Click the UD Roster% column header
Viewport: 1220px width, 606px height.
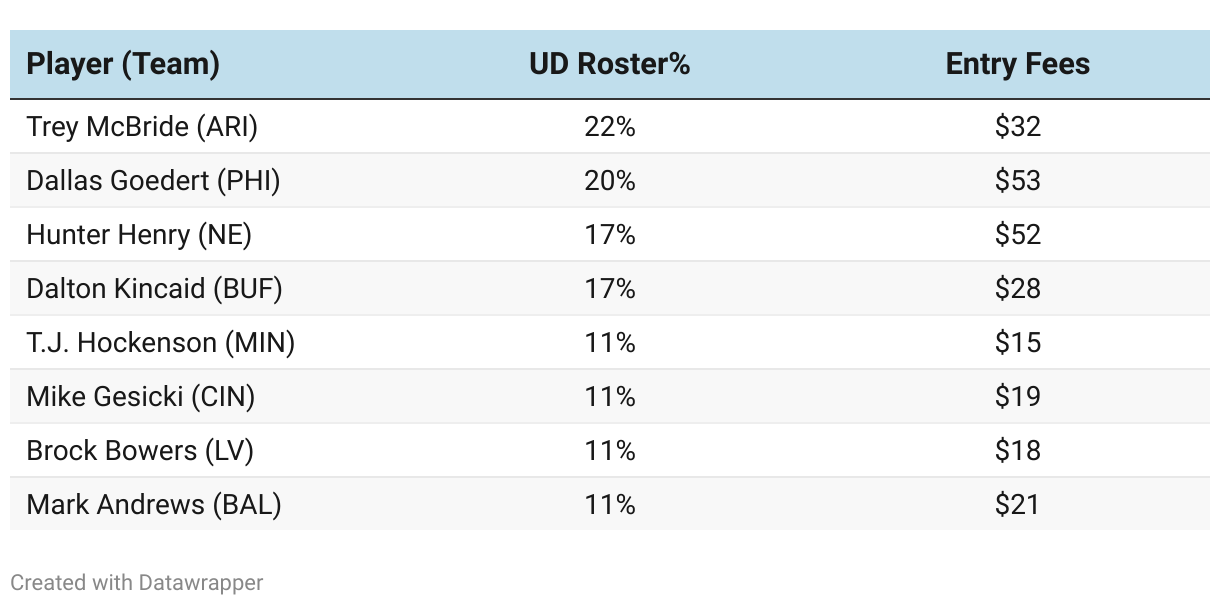click(609, 64)
